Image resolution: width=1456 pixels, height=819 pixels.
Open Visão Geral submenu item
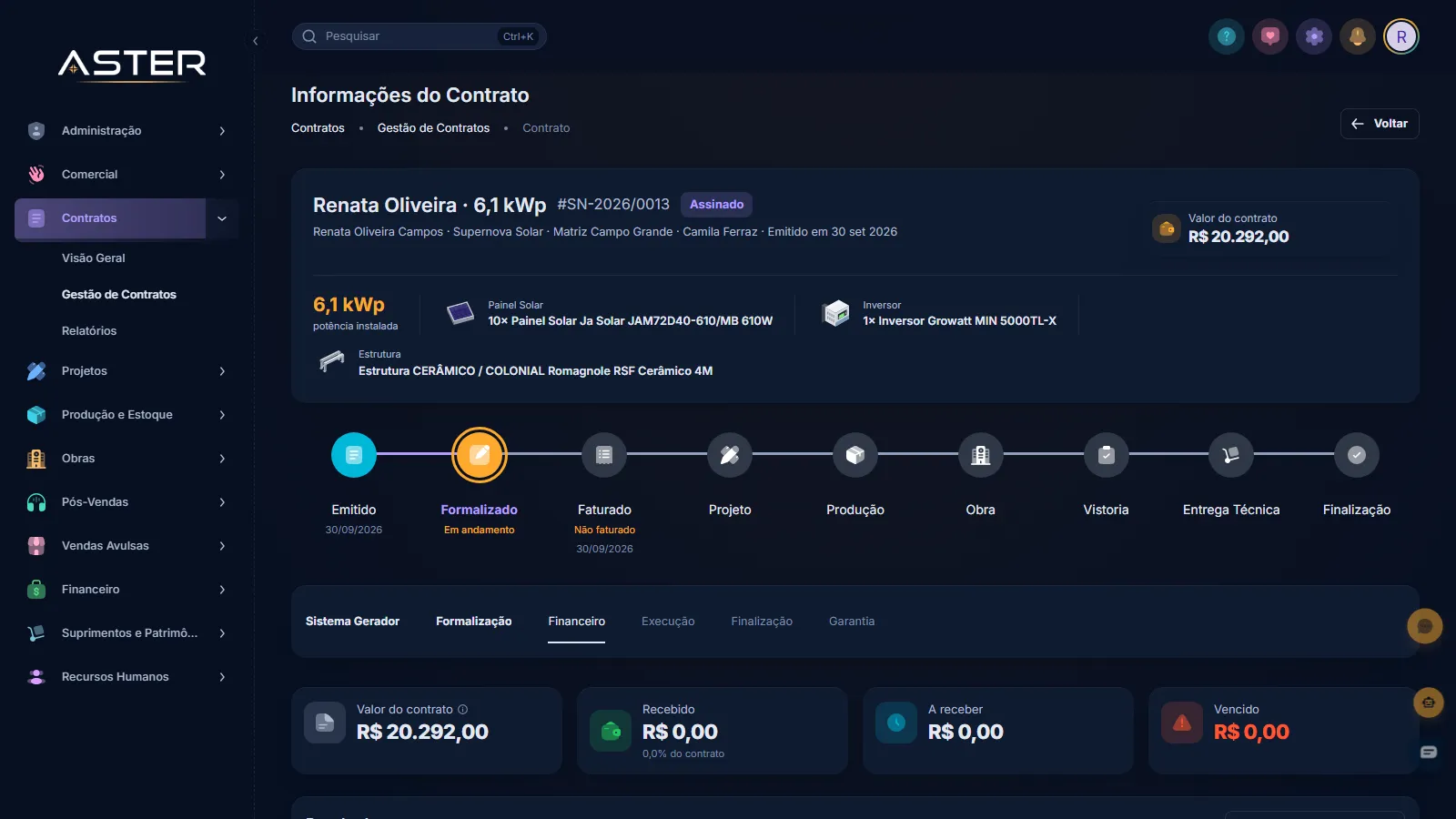94,258
